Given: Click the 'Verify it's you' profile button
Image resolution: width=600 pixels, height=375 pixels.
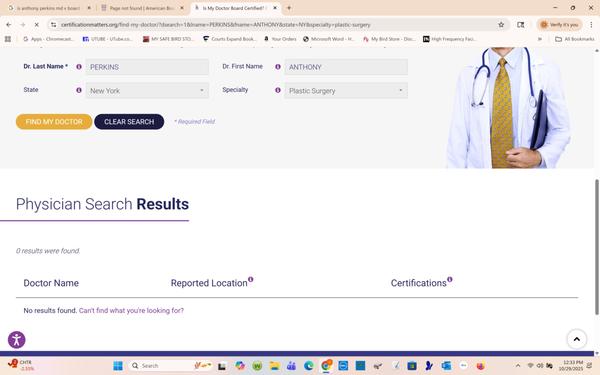Looking at the screenshot, I should click(x=559, y=24).
